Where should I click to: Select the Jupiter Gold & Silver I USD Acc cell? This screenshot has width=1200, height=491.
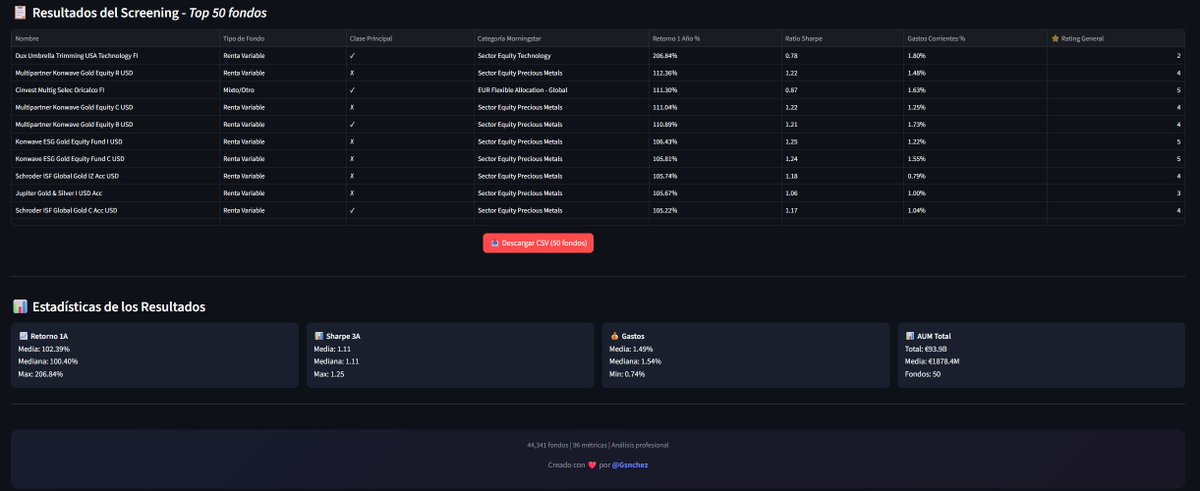pos(115,193)
